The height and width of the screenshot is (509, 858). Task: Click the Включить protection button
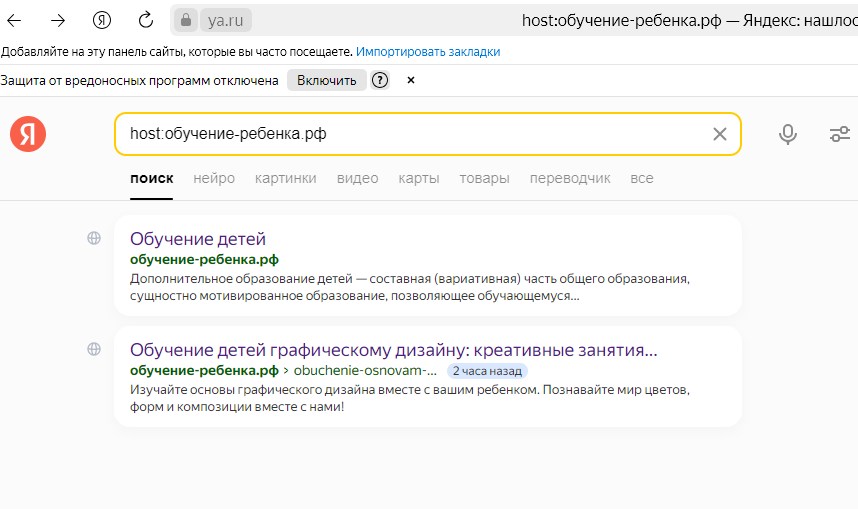[327, 80]
